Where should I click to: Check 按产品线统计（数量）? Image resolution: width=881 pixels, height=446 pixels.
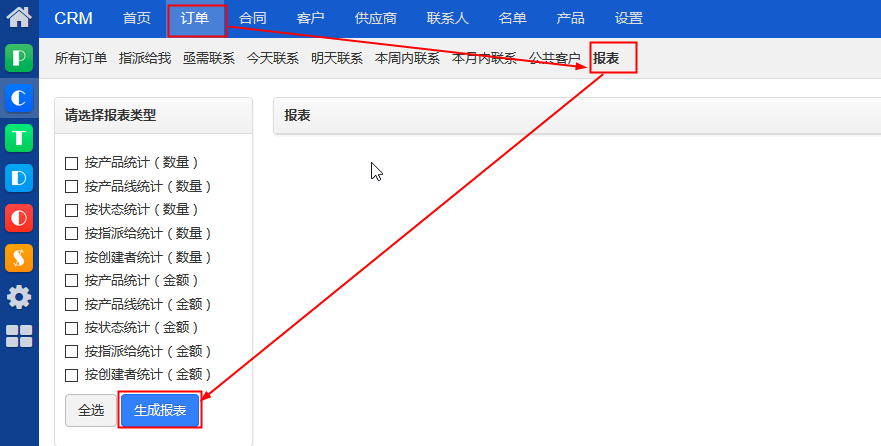coord(71,186)
